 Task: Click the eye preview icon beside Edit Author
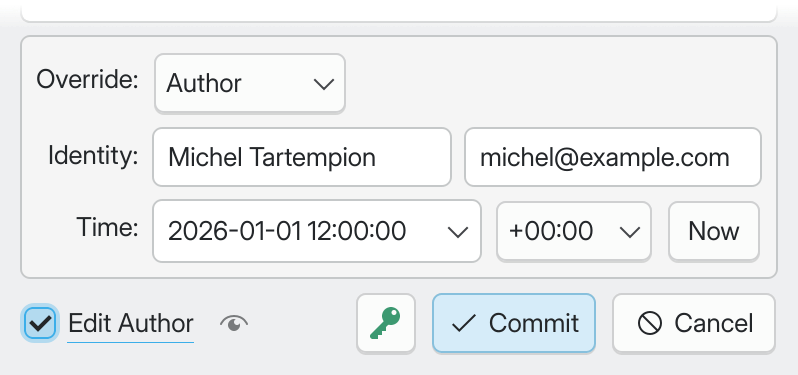tap(234, 323)
